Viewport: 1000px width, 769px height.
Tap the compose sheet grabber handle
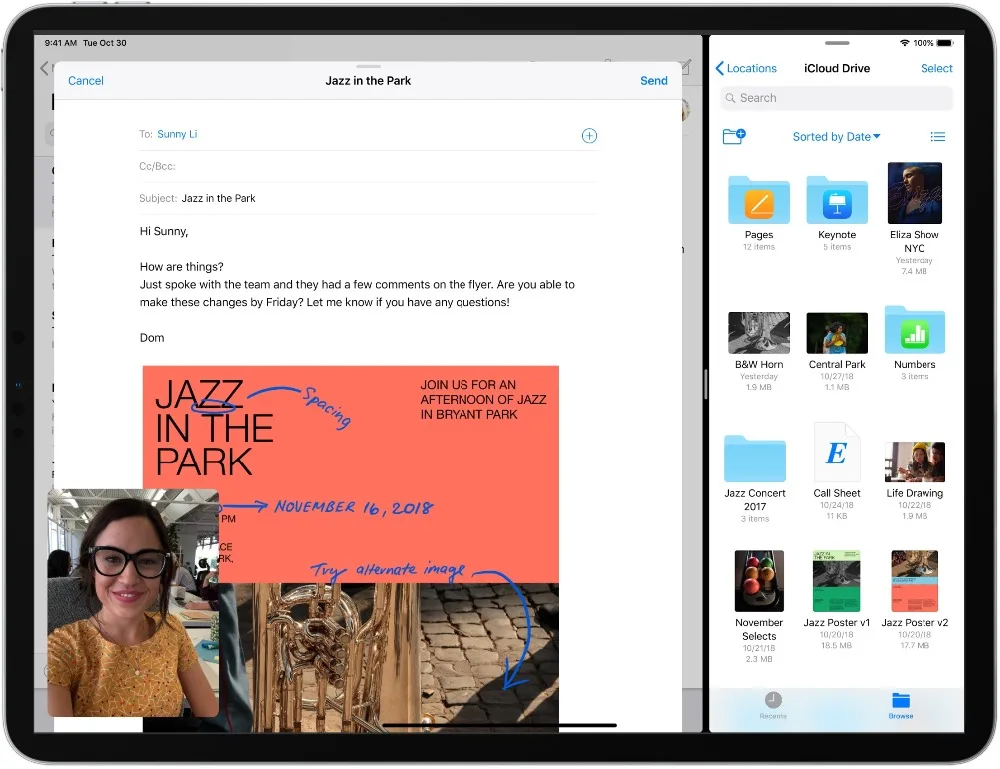click(x=369, y=66)
